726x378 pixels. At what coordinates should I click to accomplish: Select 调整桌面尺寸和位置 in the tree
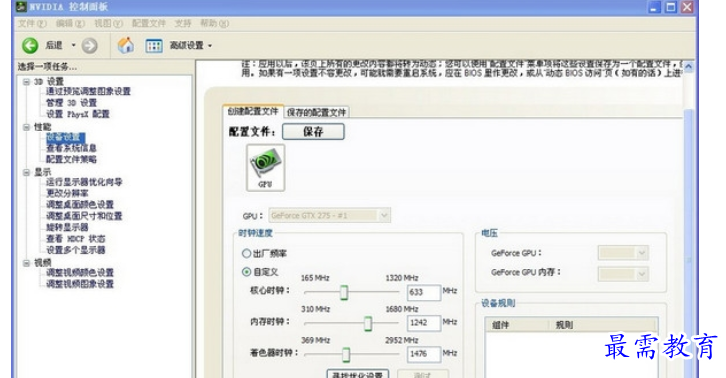pyautogui.click(x=84, y=216)
